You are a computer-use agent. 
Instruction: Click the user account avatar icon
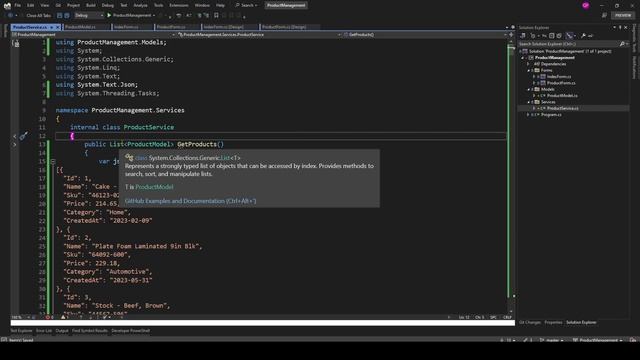[x=585, y=5]
